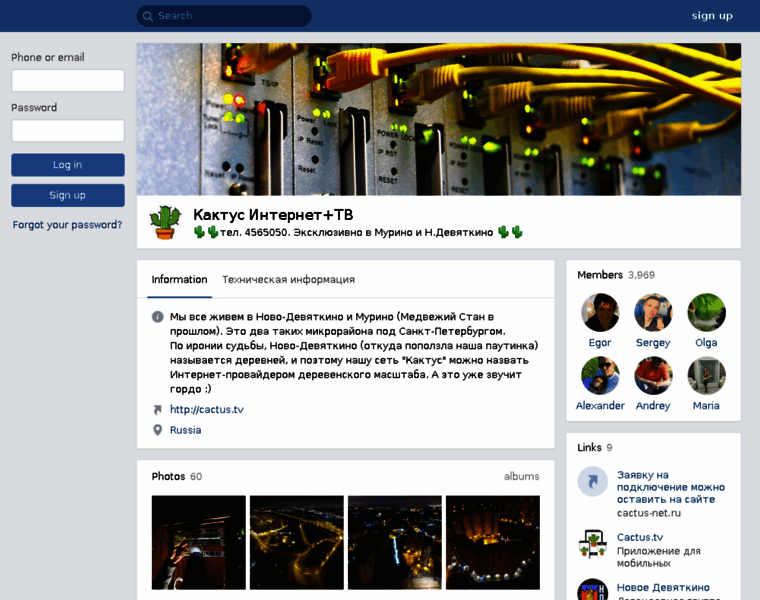
Task: Click the name Egor under members
Action: point(600,343)
